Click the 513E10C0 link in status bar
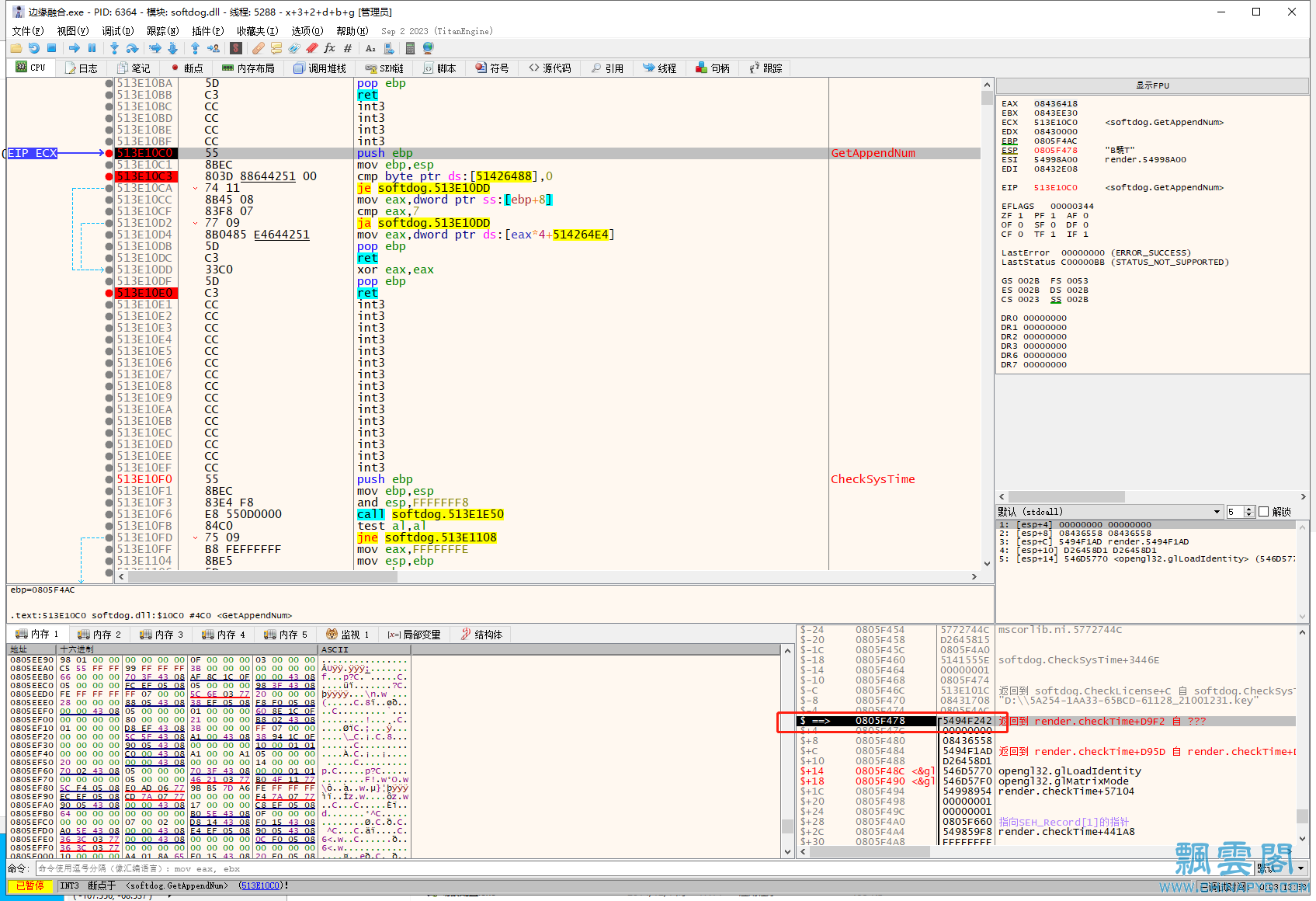Viewport: 1316px width, 901px height. coord(260,885)
